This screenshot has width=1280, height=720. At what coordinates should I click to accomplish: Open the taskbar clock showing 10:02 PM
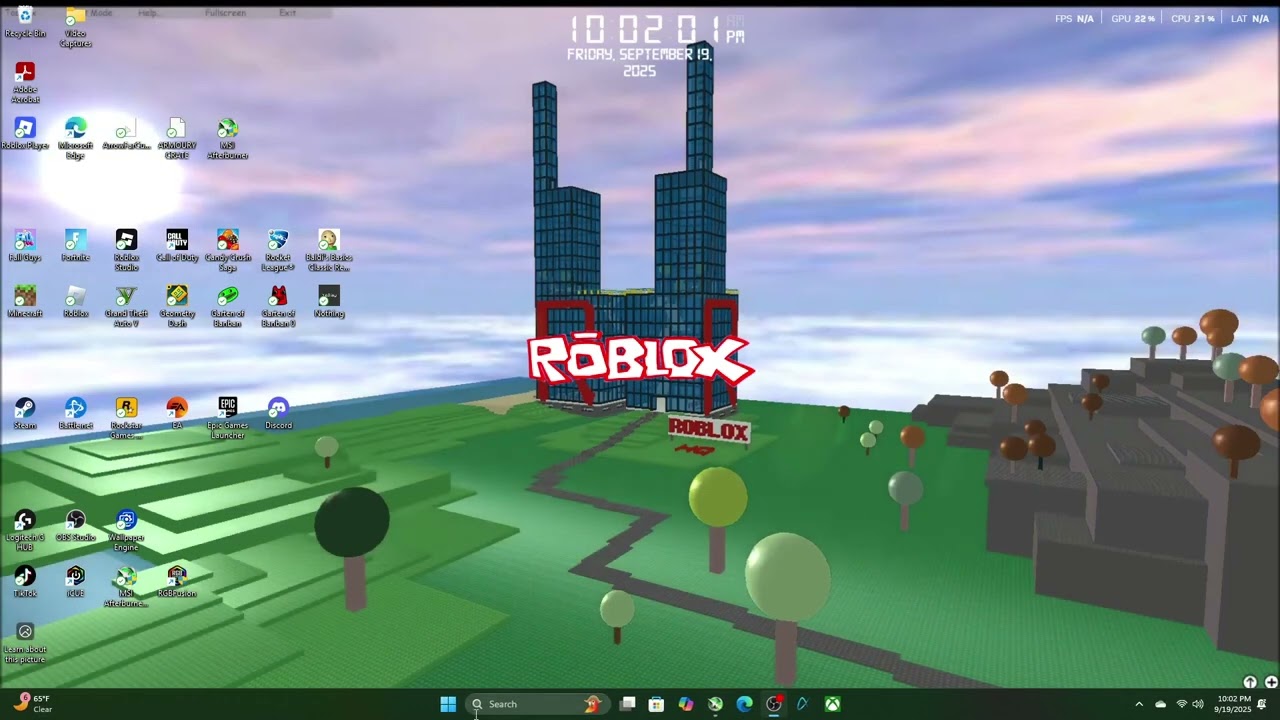click(1234, 704)
